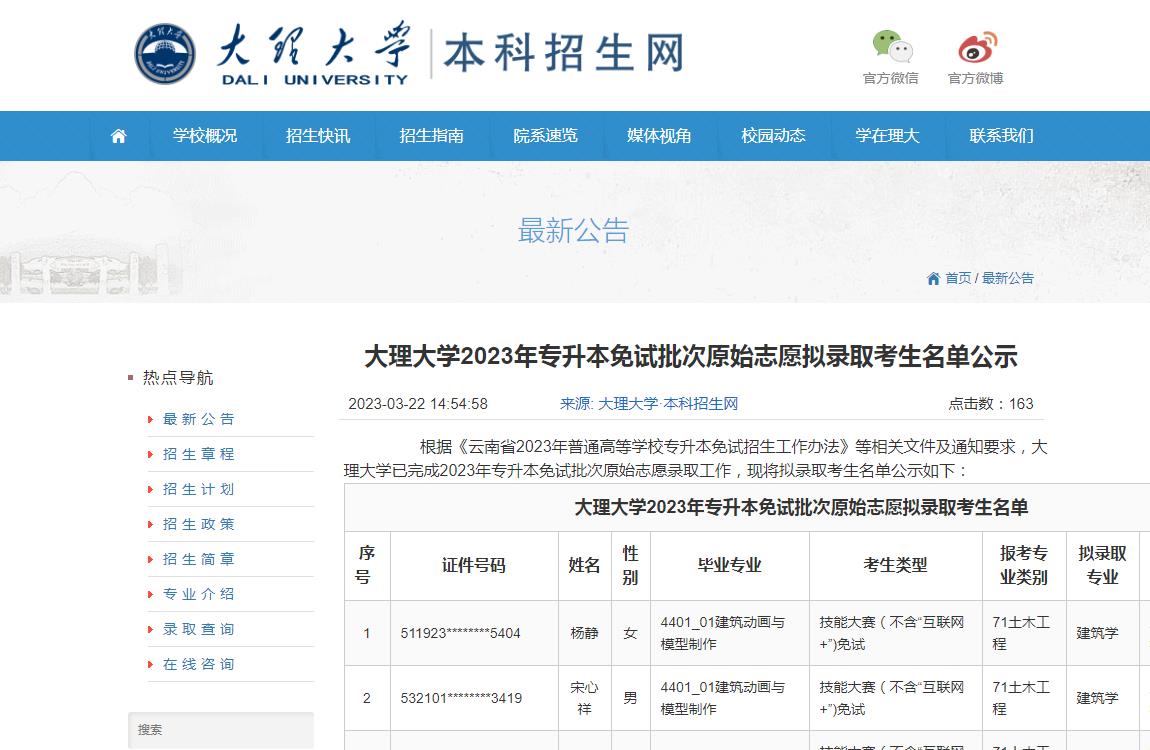Viewport: 1150px width, 750px height.
Task: Open 最新公告 in the sidebar
Action: pos(199,419)
